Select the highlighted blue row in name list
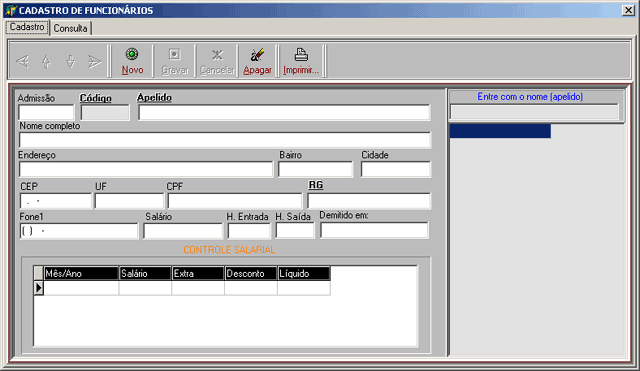Viewport: 640px width, 371px height. click(x=500, y=131)
